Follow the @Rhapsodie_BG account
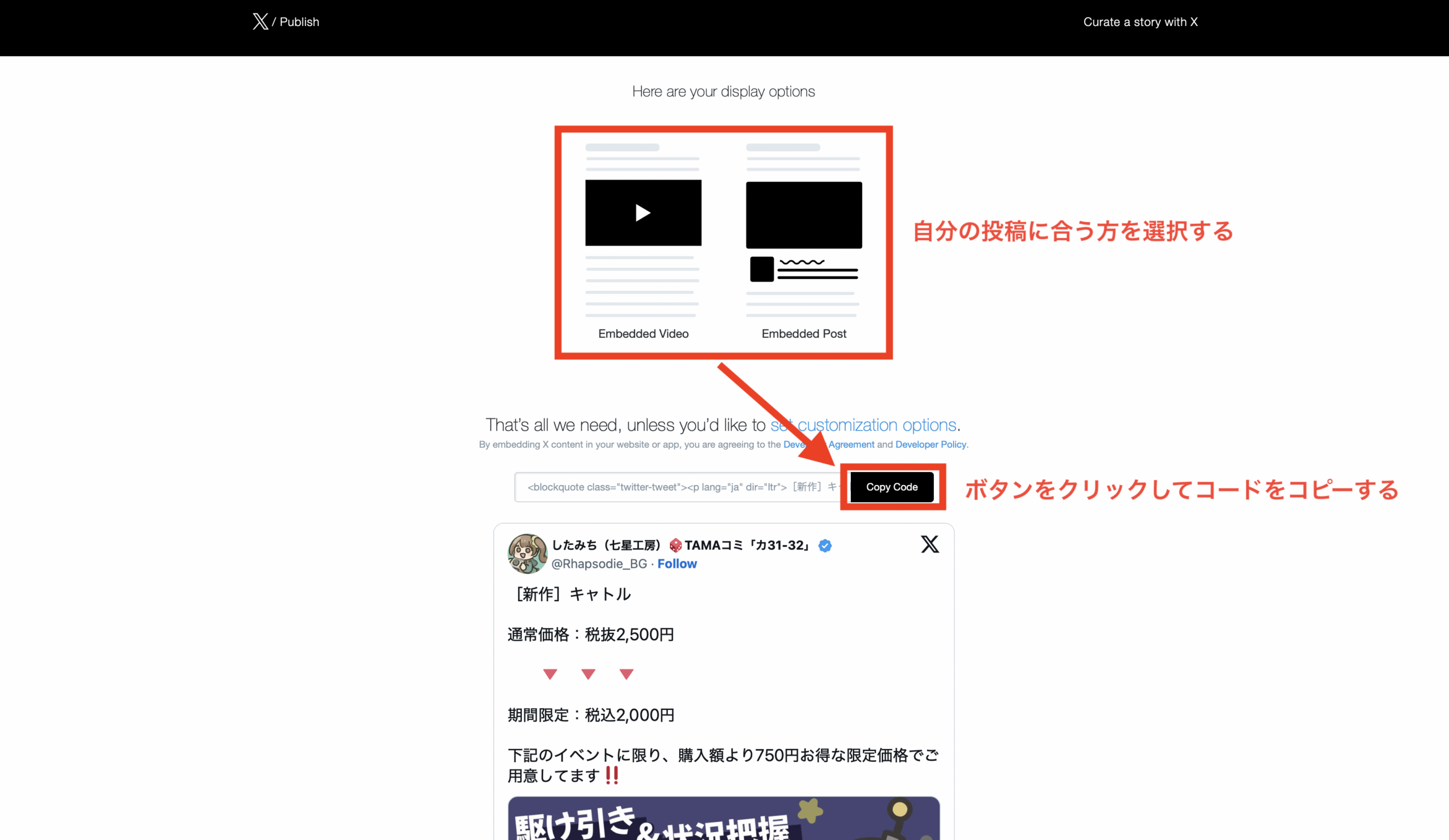This screenshot has height=840, width=1449. pos(677,563)
